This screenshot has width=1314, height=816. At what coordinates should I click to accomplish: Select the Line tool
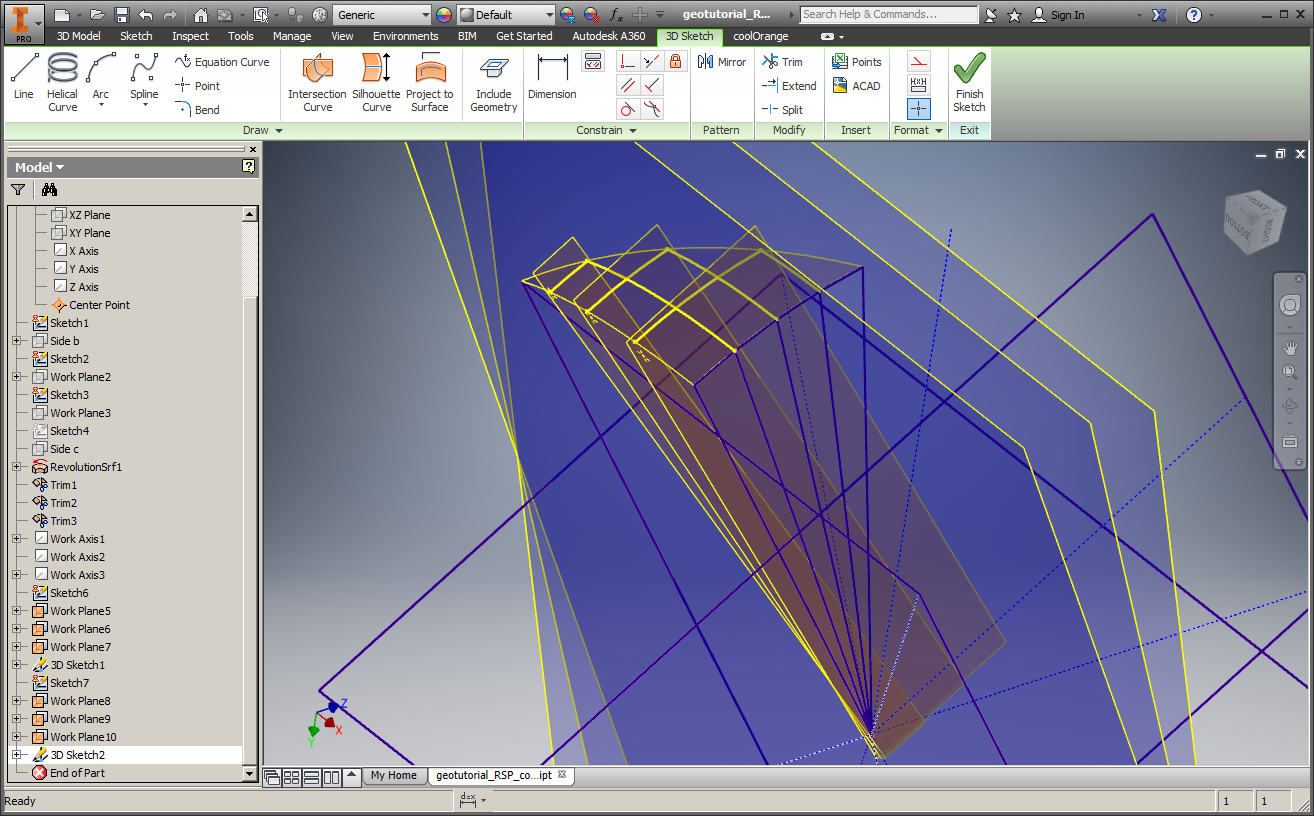point(24,78)
